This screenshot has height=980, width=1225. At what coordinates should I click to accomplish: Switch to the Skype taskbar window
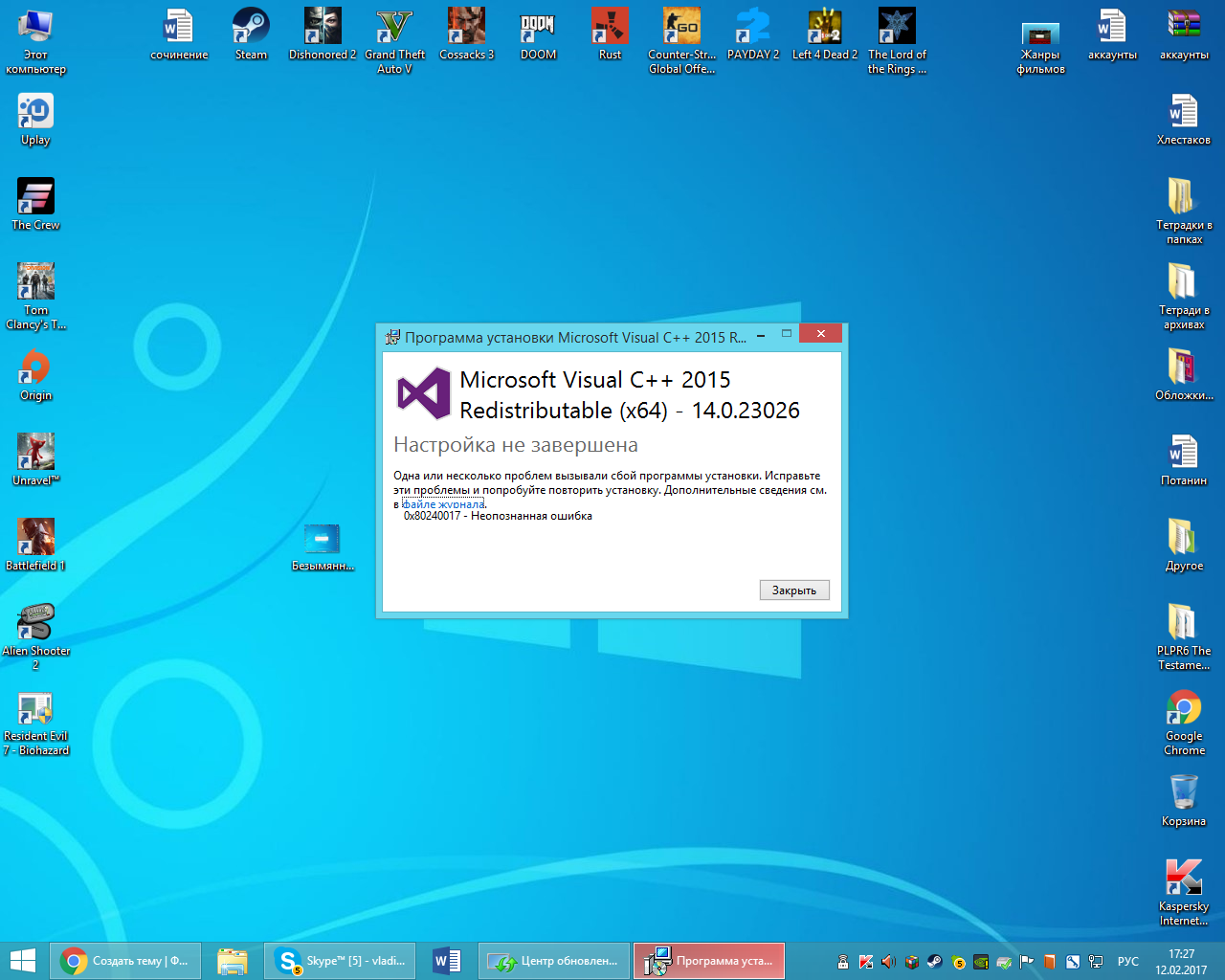point(340,961)
